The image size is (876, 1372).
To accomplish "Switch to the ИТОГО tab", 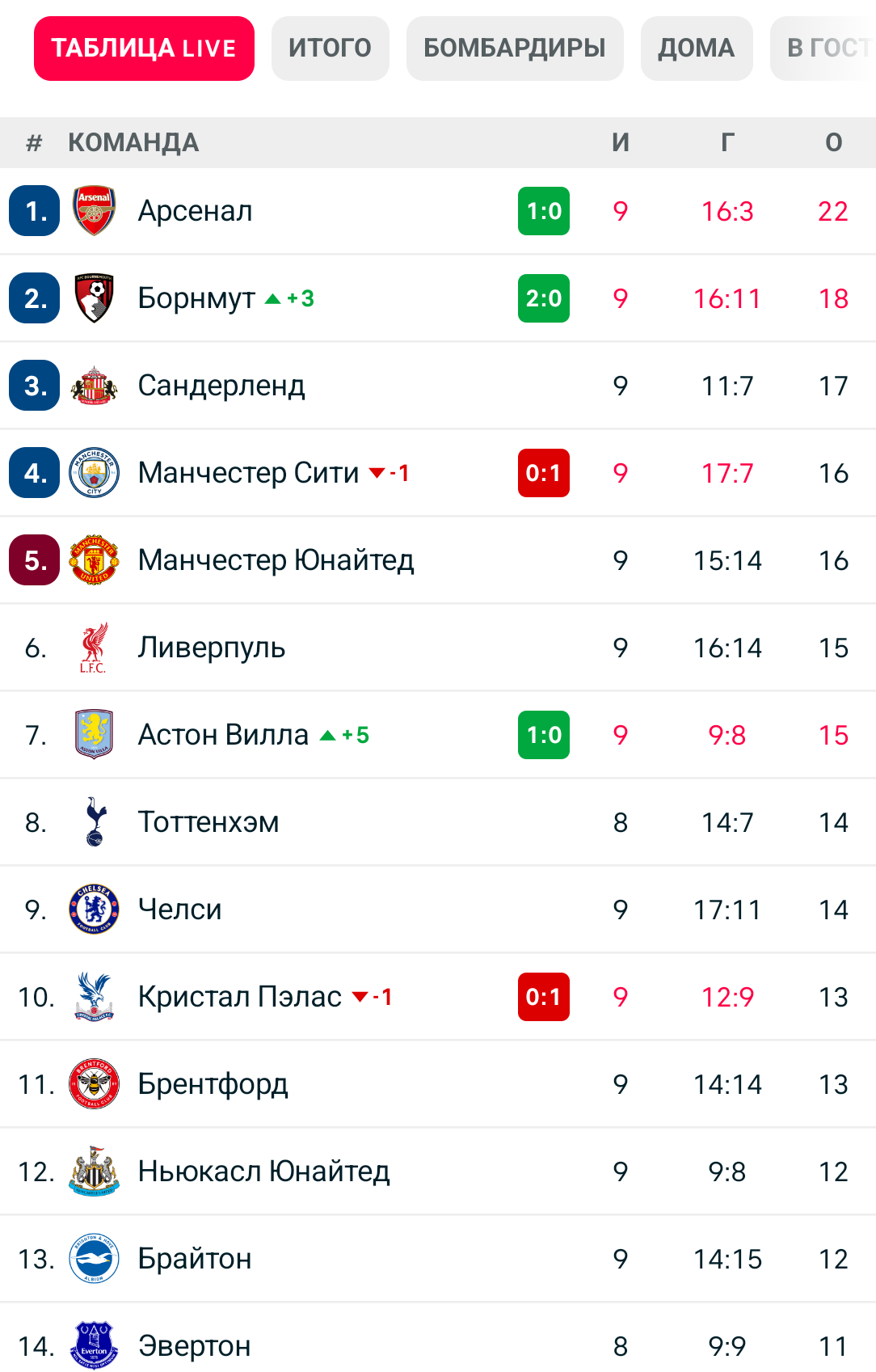I will click(x=330, y=49).
